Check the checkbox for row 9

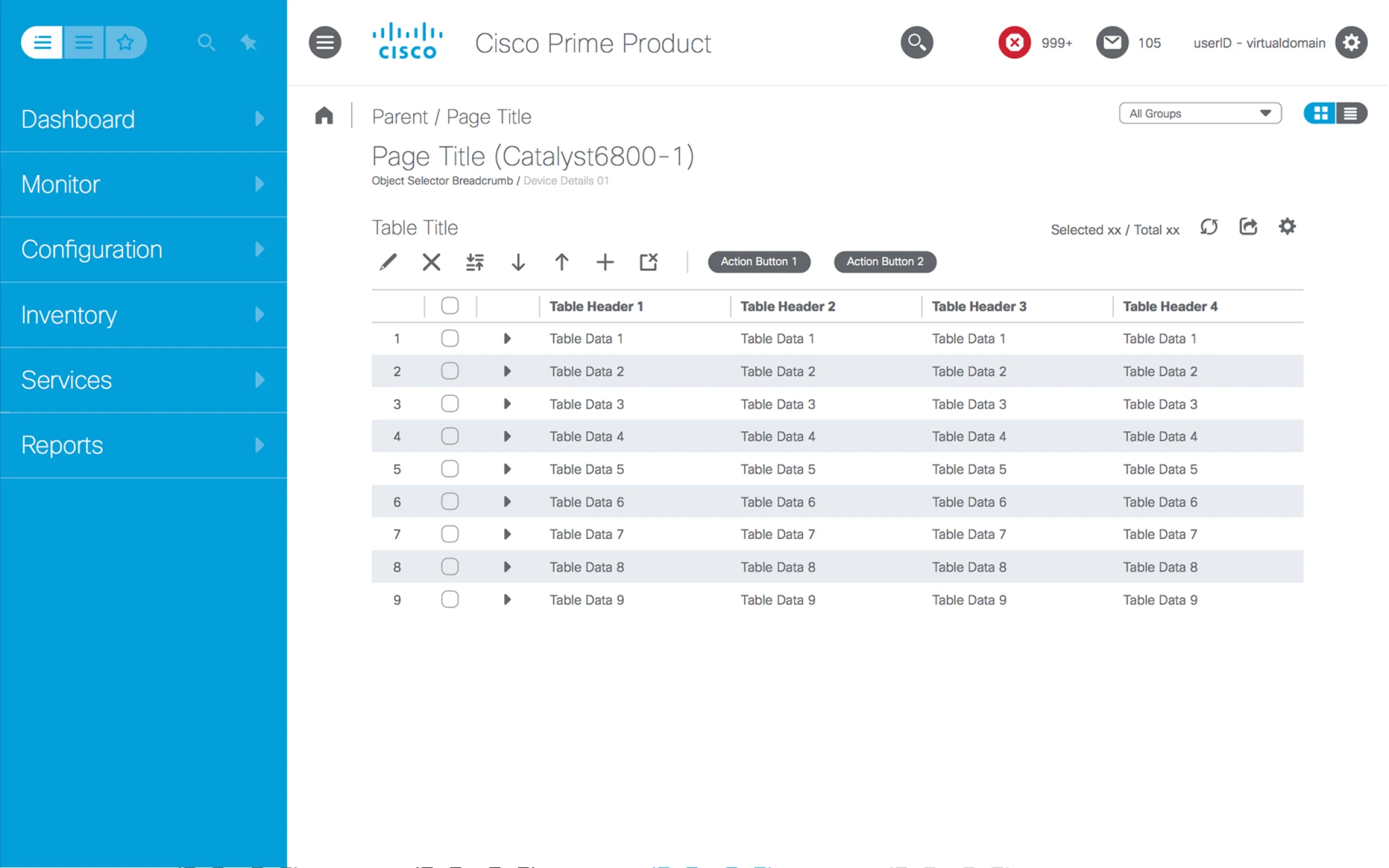click(x=450, y=599)
